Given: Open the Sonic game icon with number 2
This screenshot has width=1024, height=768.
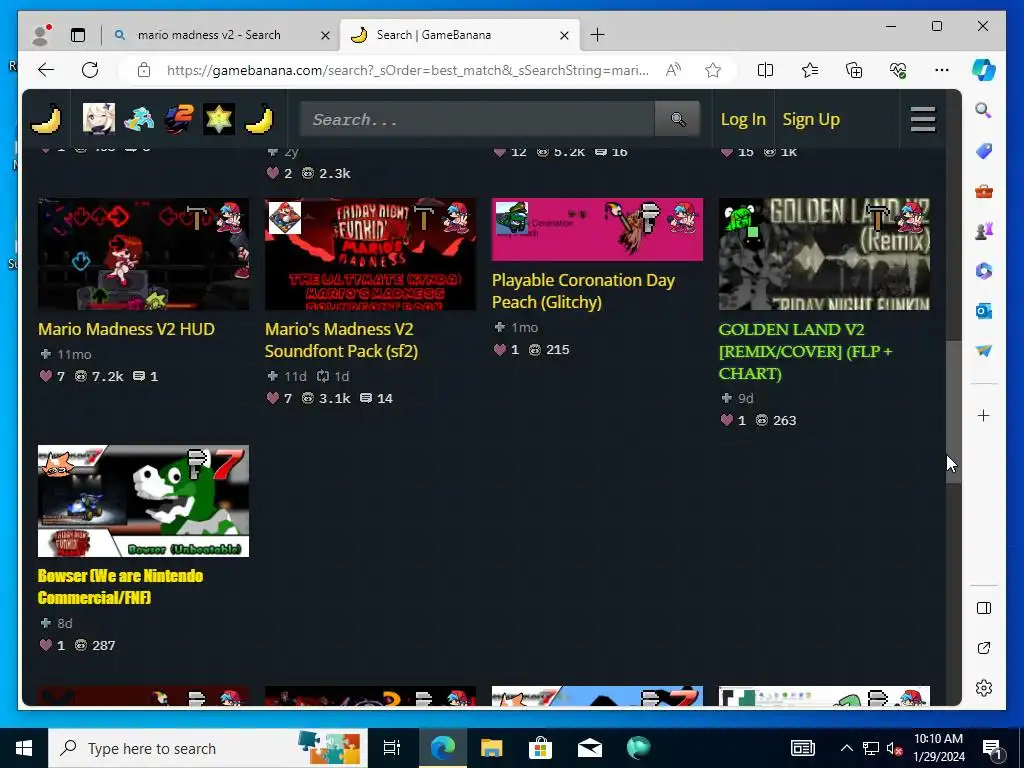Looking at the screenshot, I should (x=179, y=119).
